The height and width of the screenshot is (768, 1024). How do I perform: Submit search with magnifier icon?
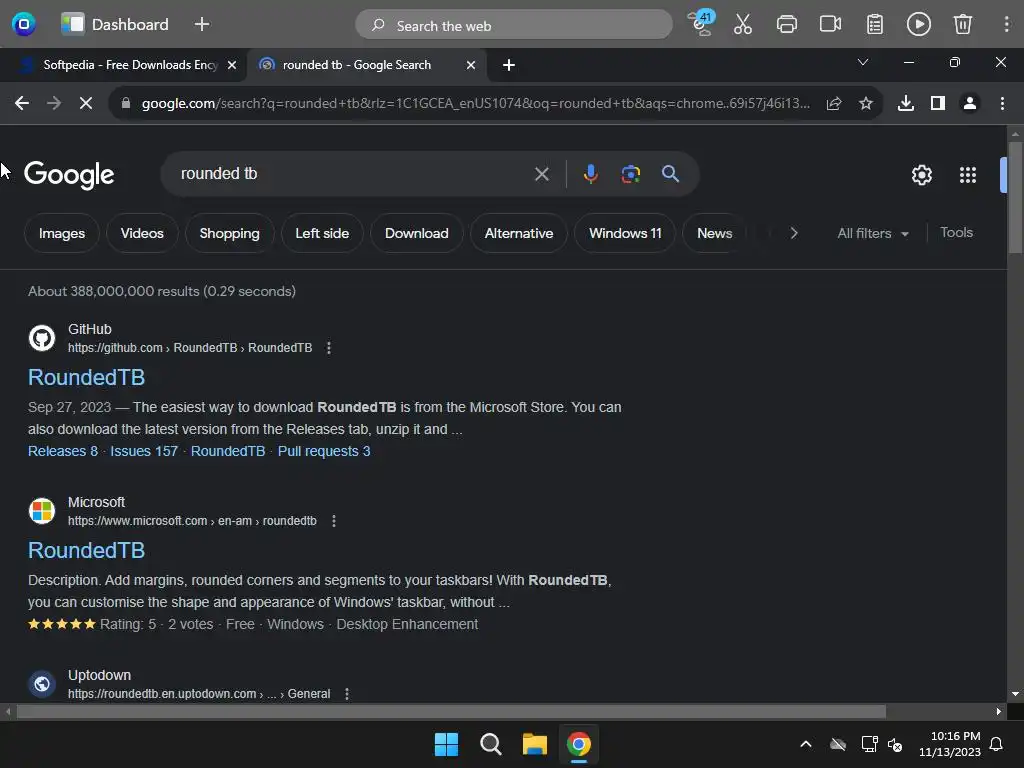[x=670, y=174]
